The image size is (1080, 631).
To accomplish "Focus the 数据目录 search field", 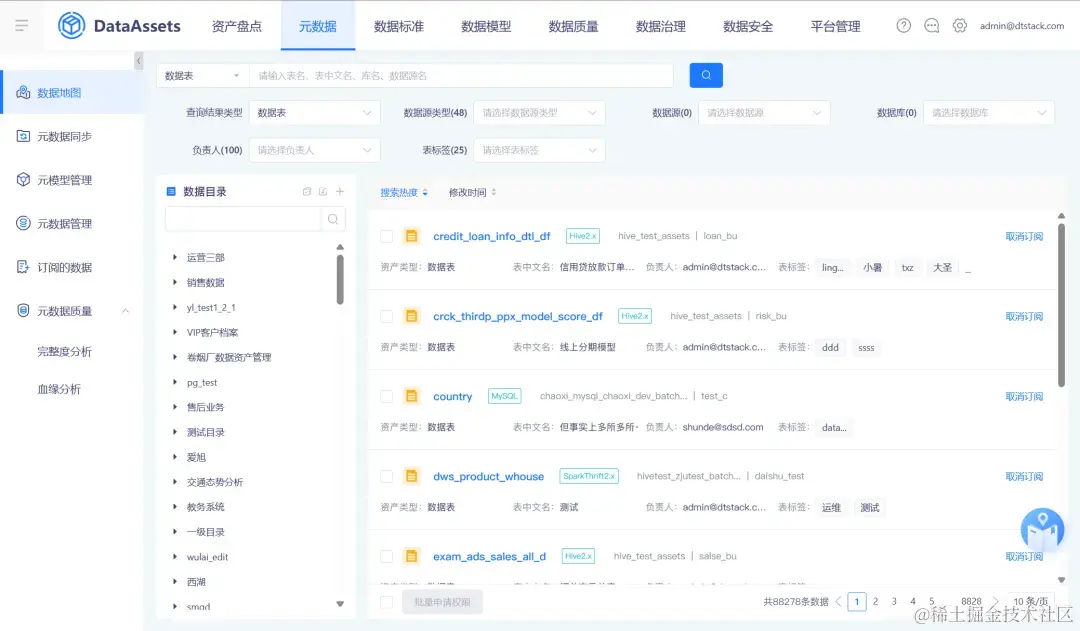I will [243, 219].
